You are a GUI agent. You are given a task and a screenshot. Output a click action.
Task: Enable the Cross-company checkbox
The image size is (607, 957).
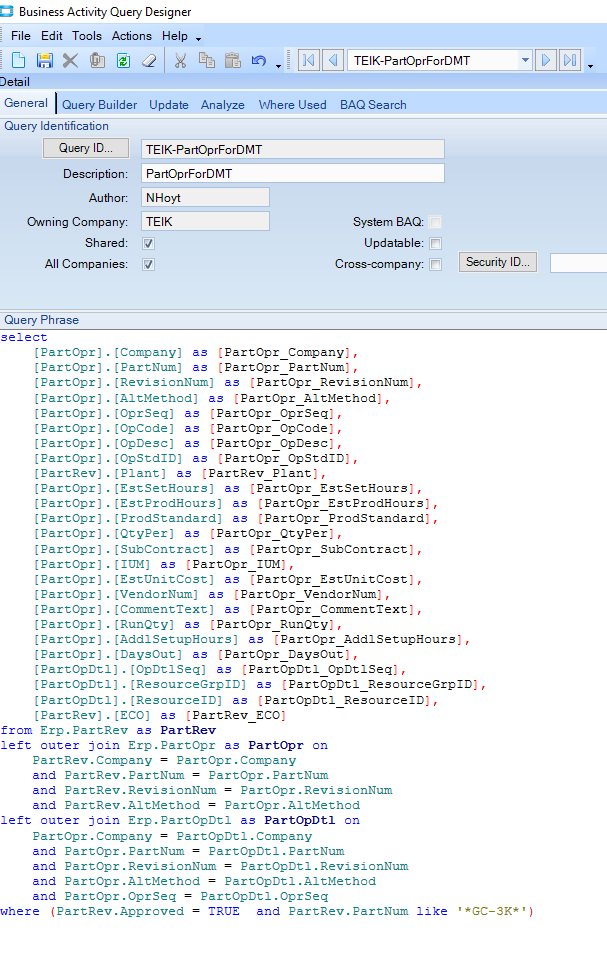(x=435, y=264)
